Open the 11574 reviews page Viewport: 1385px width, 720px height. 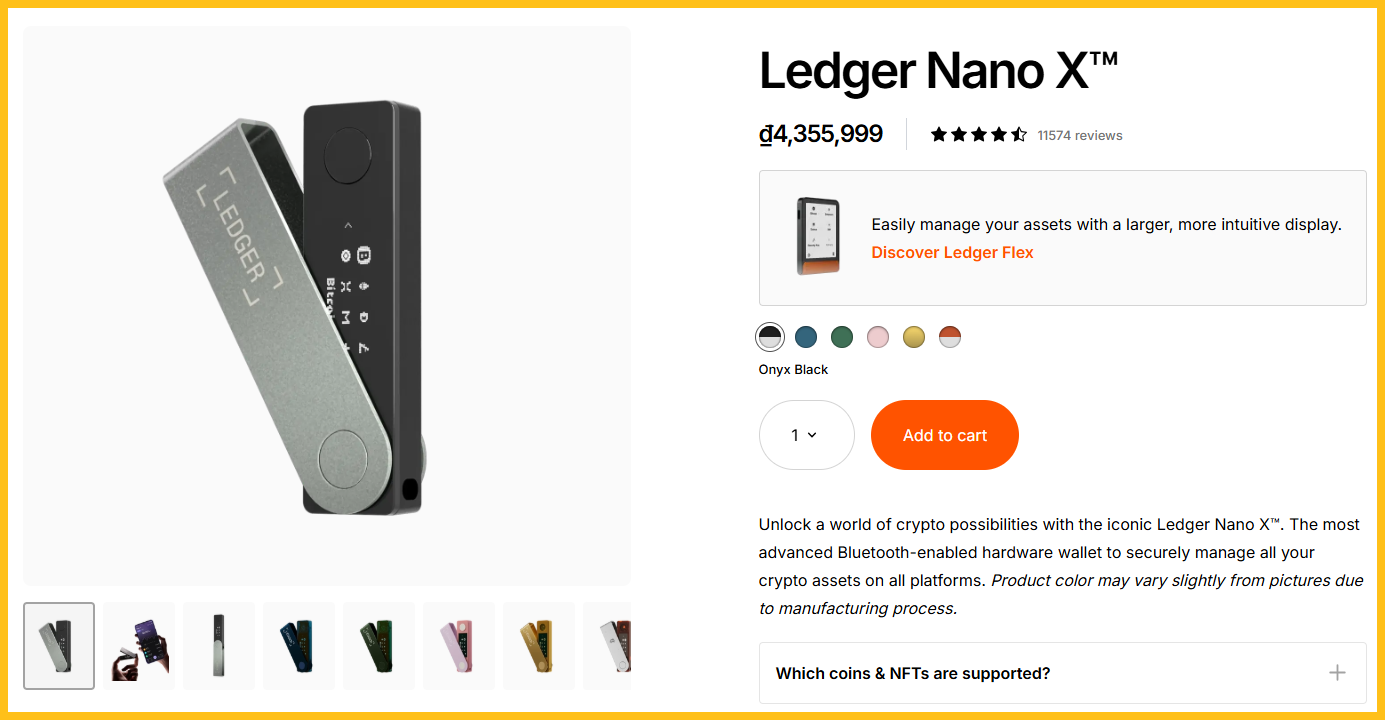click(1079, 135)
